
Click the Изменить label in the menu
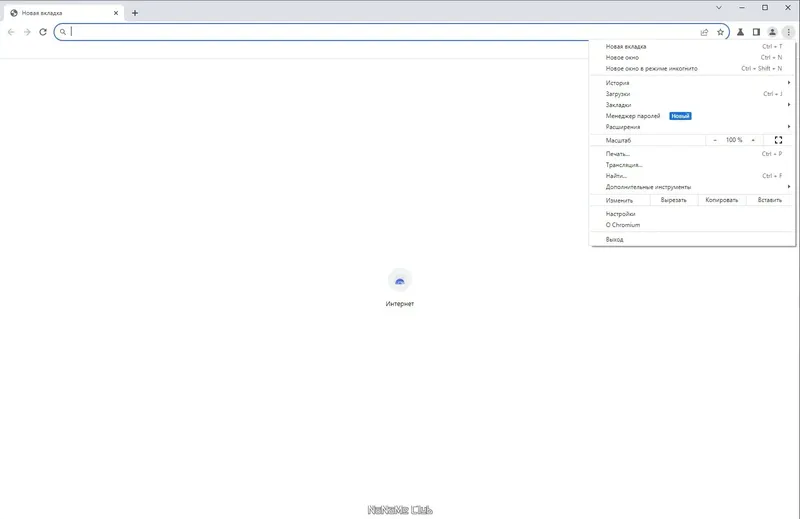619,201
